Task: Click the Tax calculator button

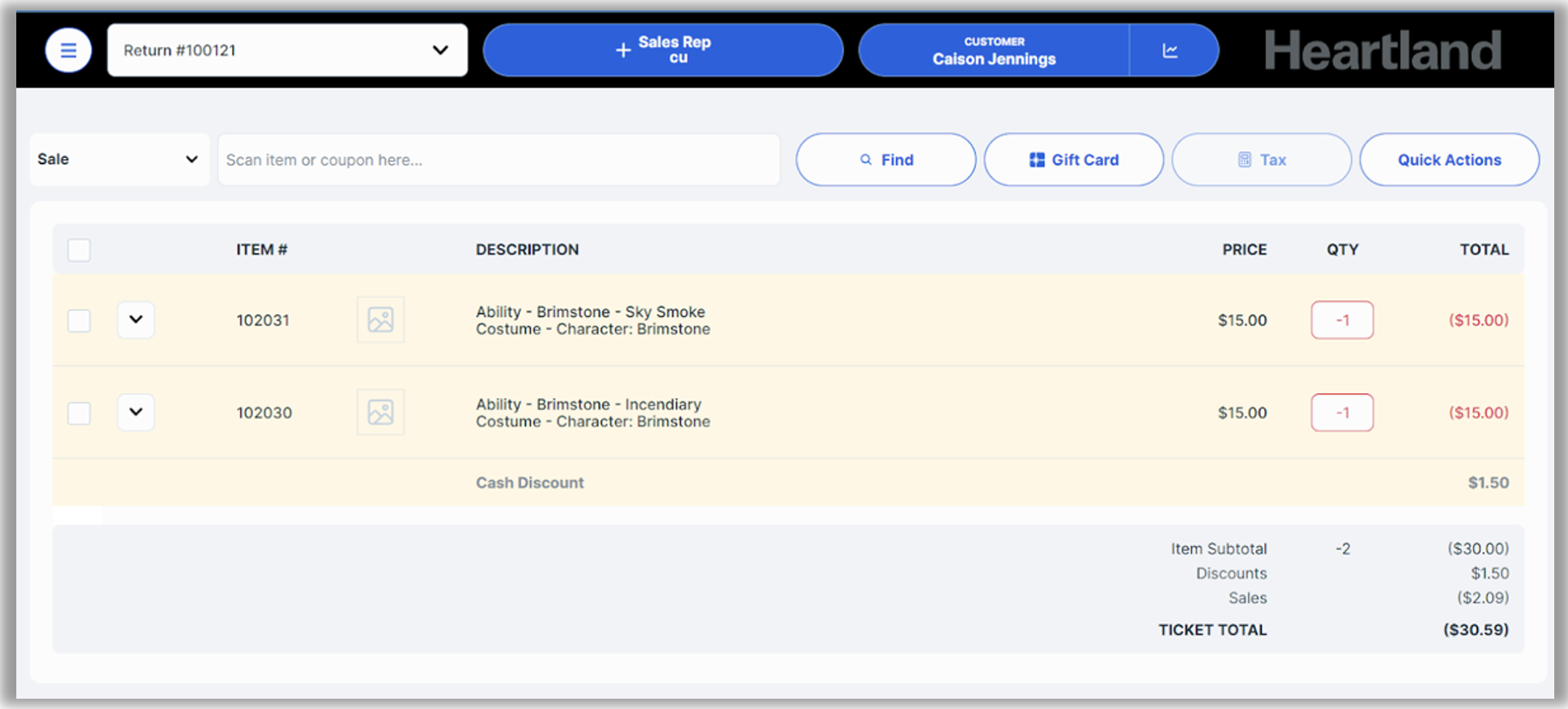Action: 1261,160
